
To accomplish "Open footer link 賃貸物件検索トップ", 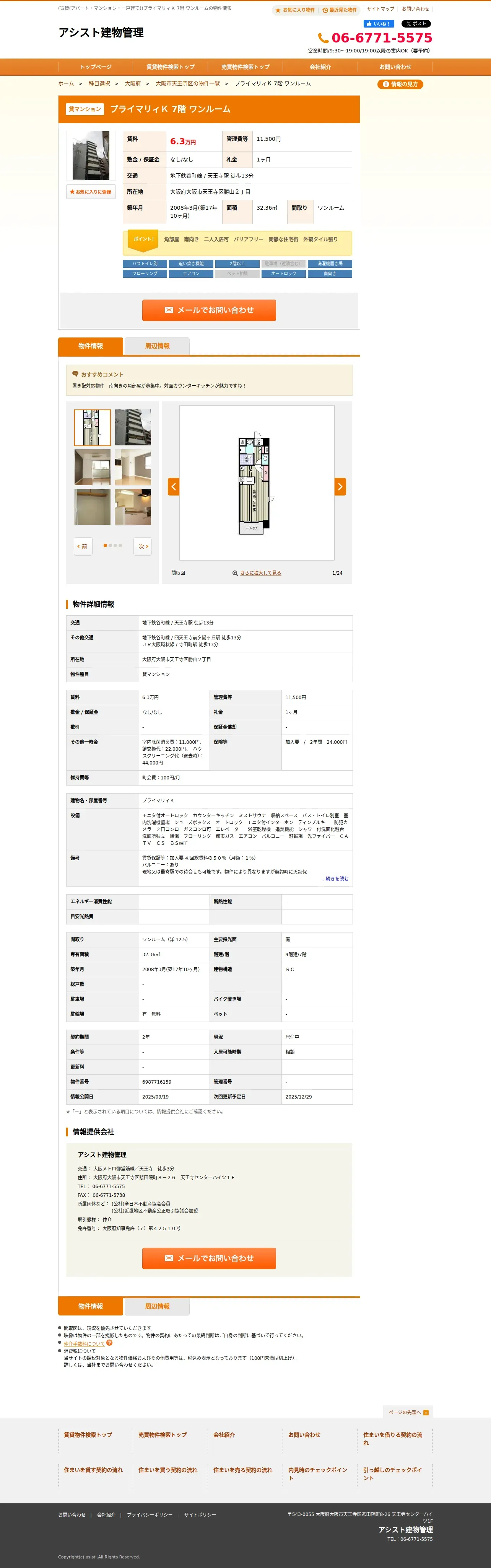I will [x=88, y=1435].
